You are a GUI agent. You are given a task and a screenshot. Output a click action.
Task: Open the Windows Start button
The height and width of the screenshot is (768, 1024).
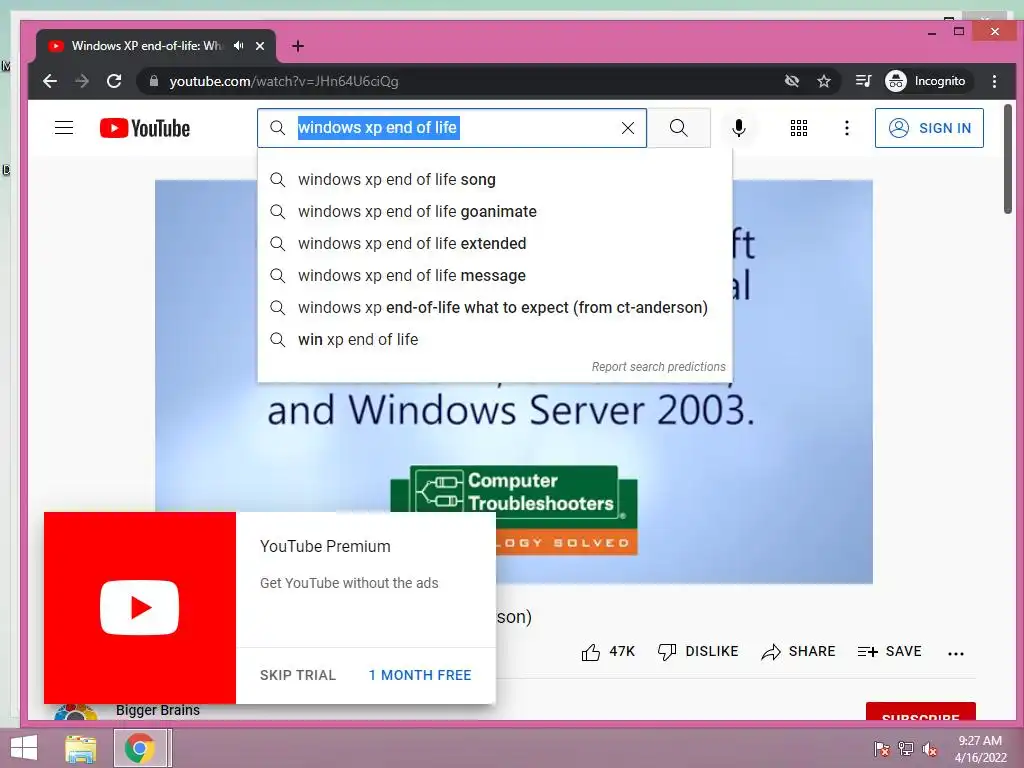click(x=24, y=748)
